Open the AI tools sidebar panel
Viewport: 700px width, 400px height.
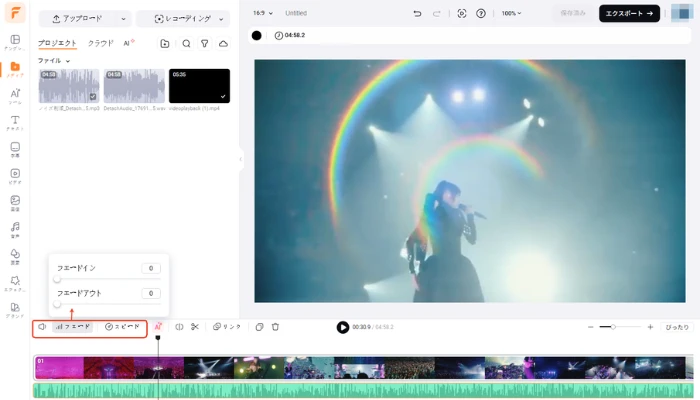coord(15,96)
